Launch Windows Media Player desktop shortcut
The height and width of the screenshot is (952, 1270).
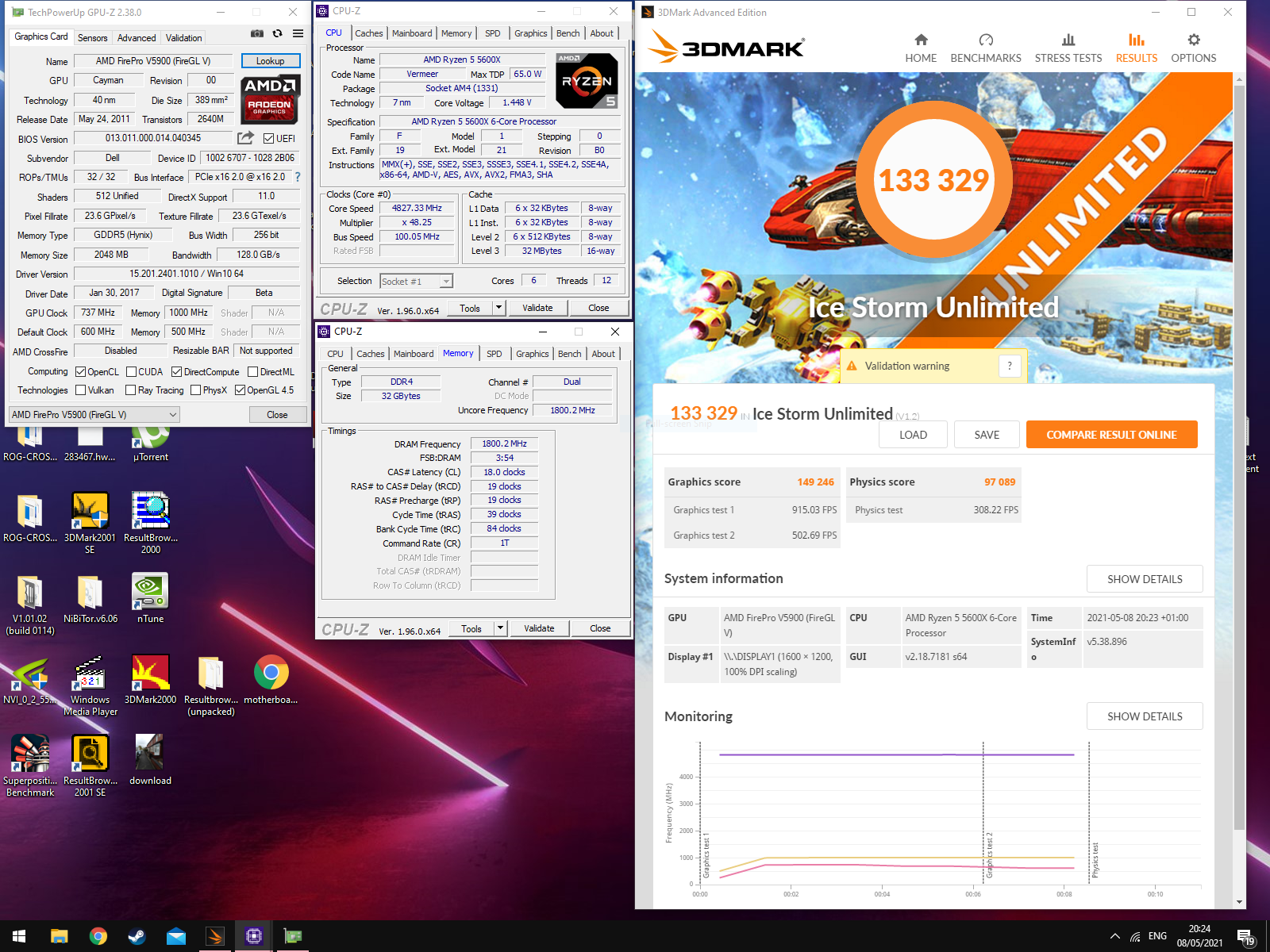[90, 685]
